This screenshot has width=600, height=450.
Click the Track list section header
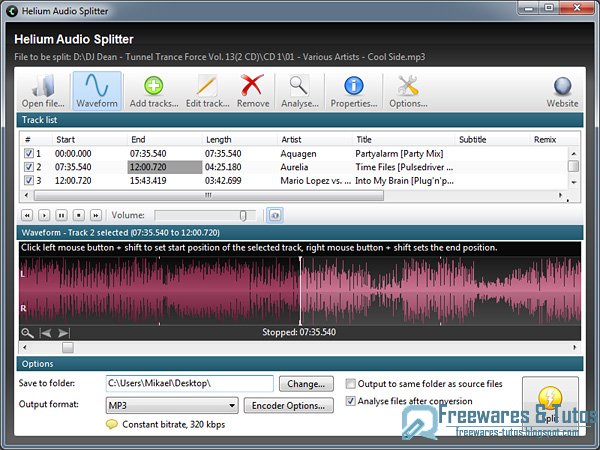[300, 120]
